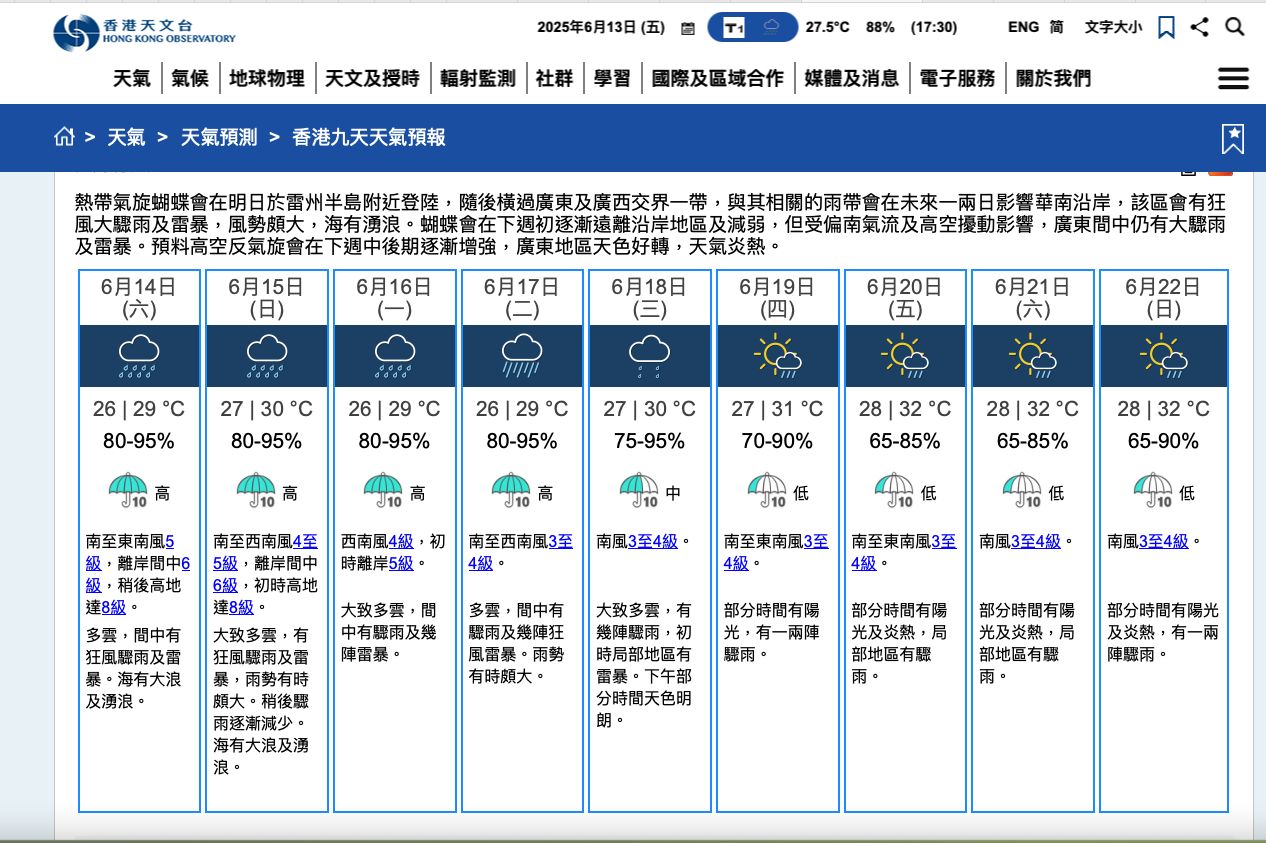Expand the 天氣 navigation menu
Viewport: 1266px width, 843px height.
point(132,78)
